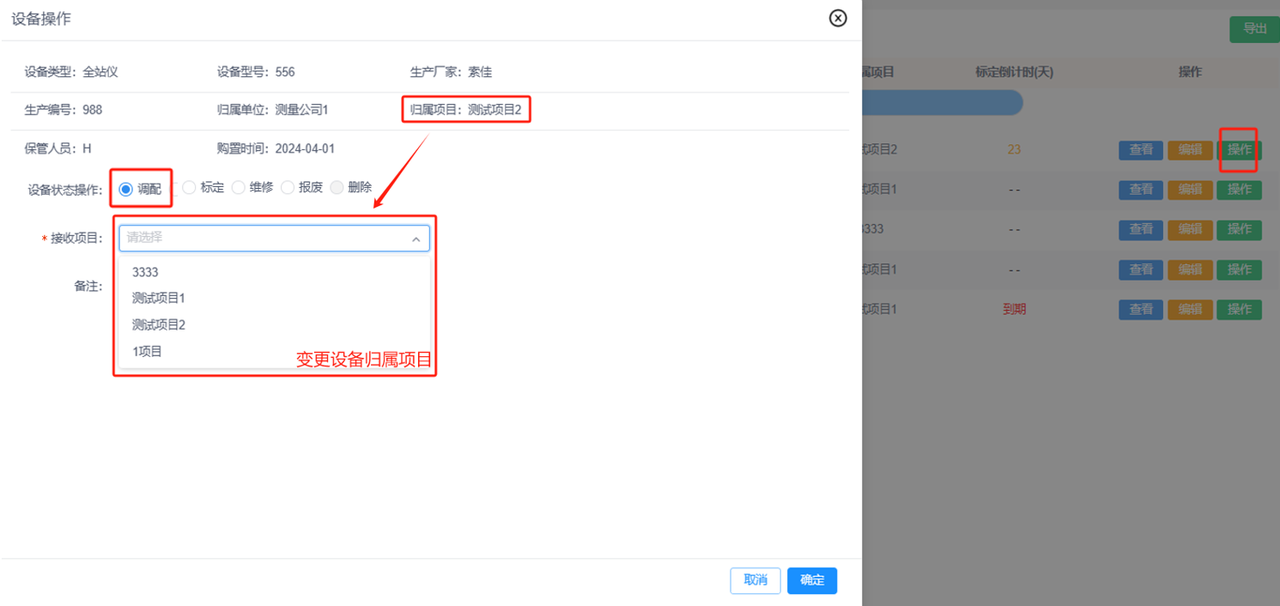
Task: Click the blue horizontal scrollbar under the table header
Action: [940, 102]
